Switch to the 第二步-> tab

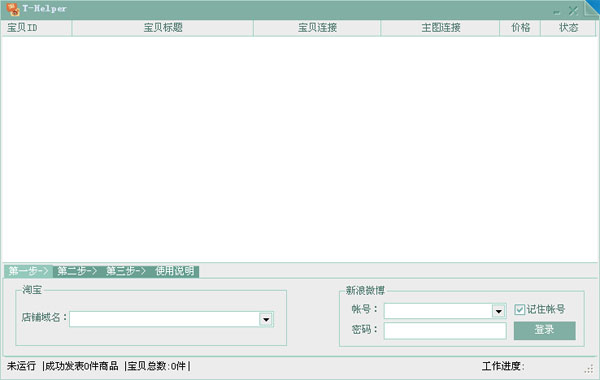coord(77,271)
